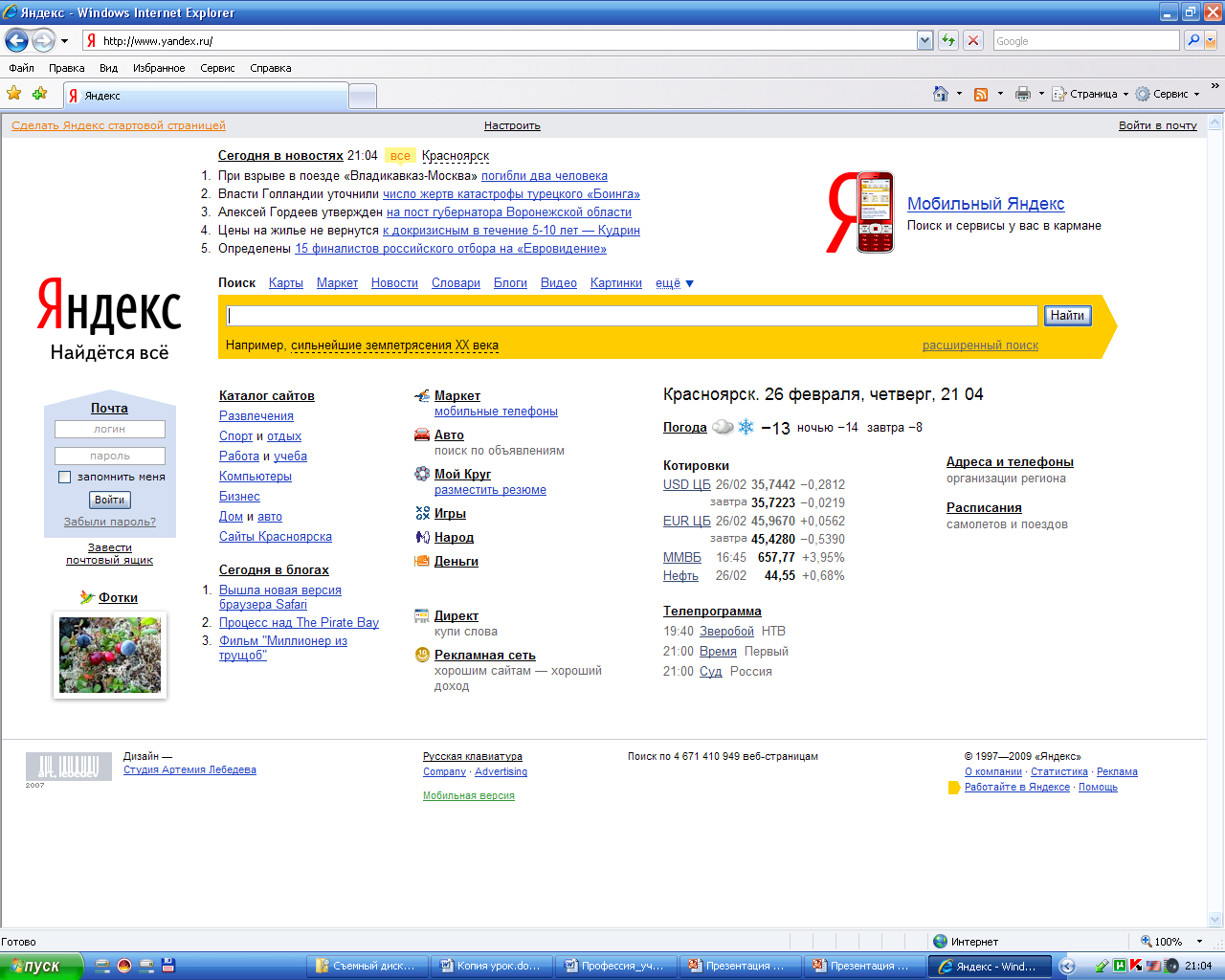Open the Favorites Center star icon

coord(14,94)
